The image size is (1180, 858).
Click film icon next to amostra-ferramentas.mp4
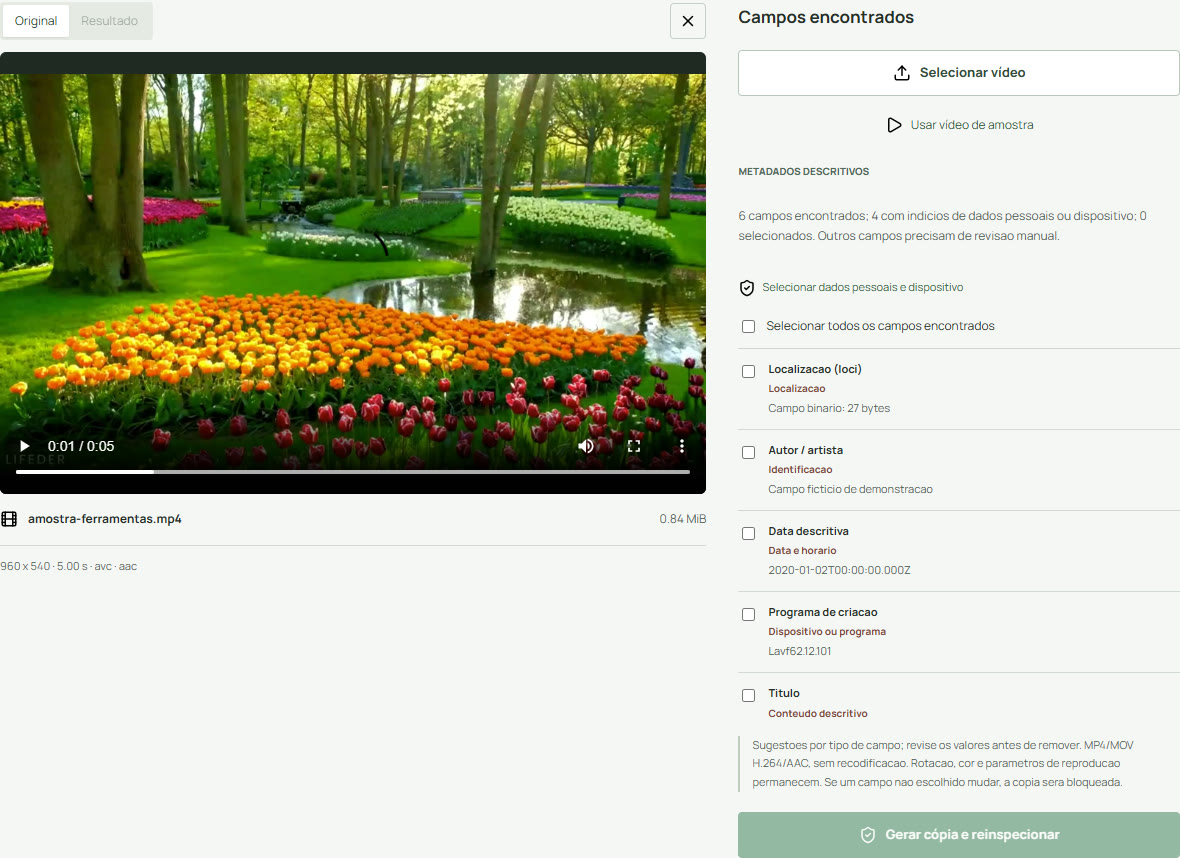point(9,519)
